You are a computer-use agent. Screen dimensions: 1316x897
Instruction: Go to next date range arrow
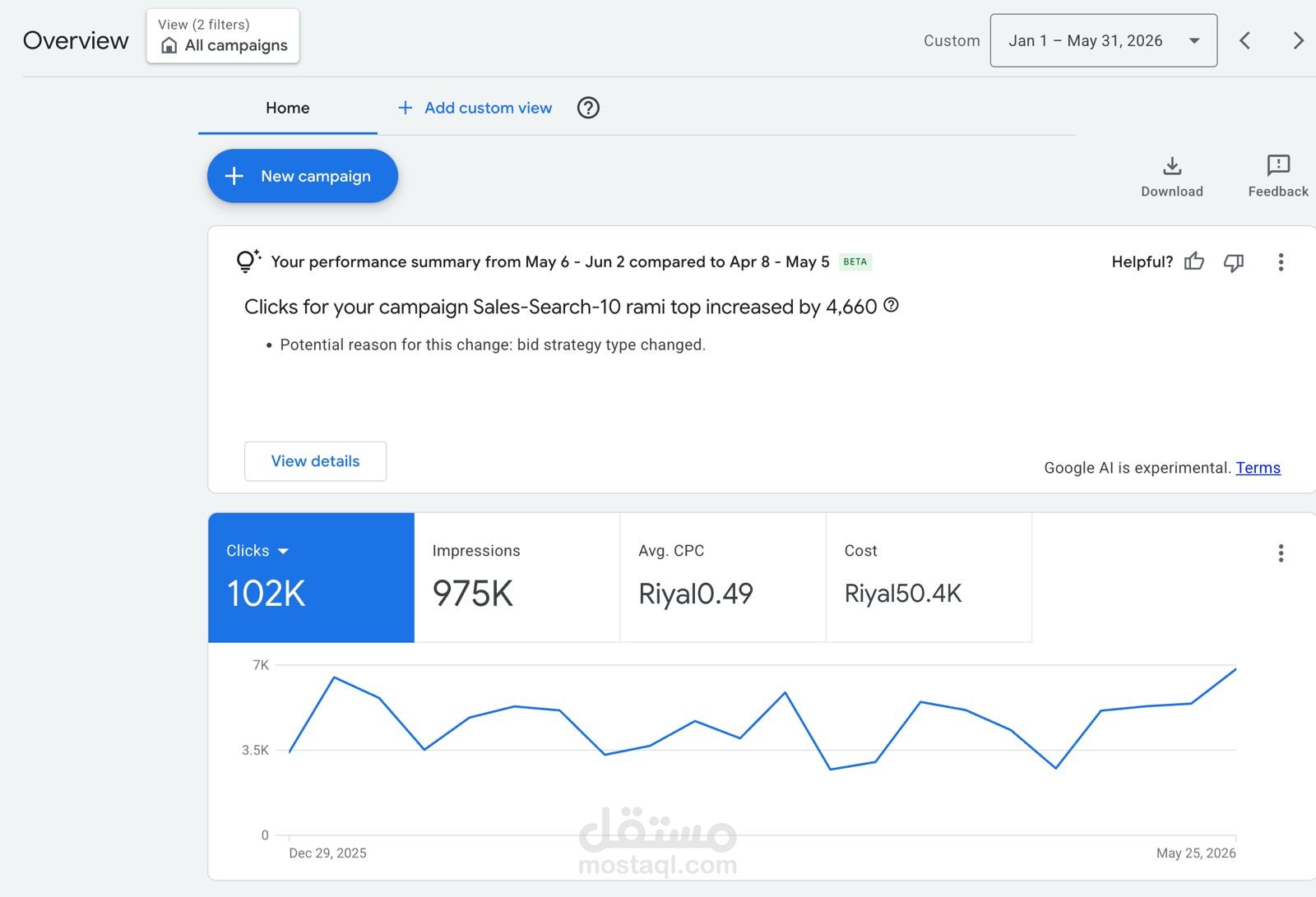pos(1298,40)
